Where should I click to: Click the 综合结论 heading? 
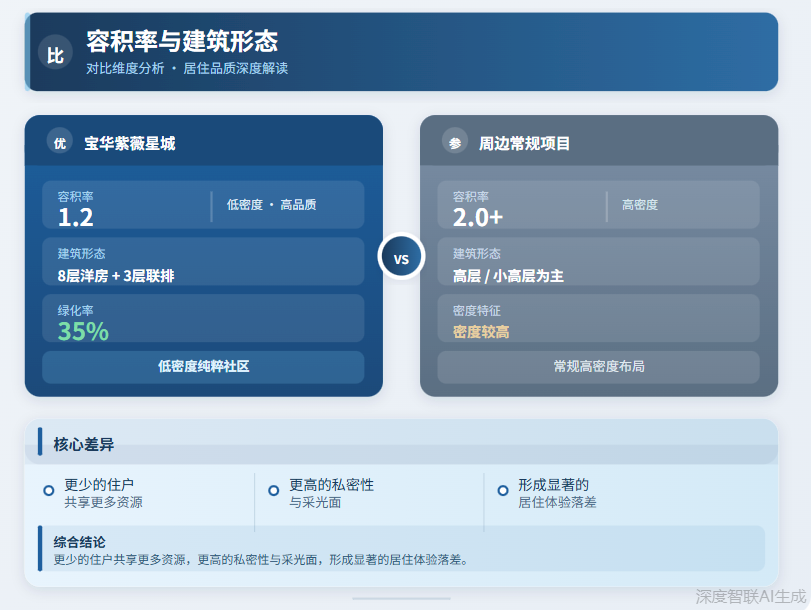coord(79,542)
